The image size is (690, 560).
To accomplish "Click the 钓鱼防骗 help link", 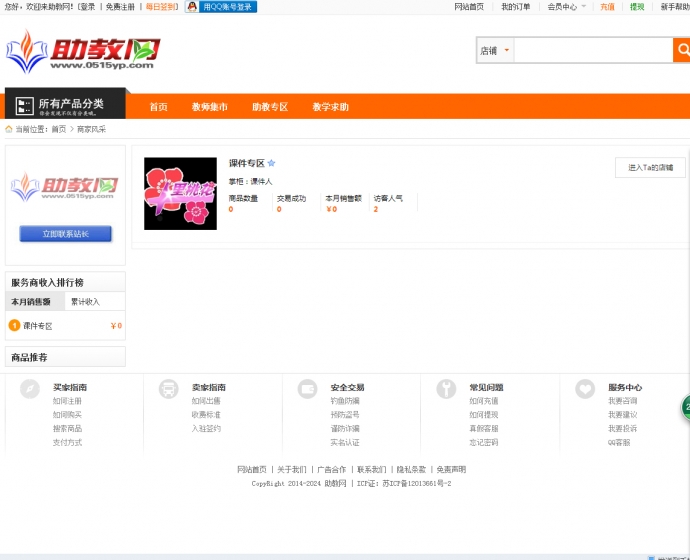I will (x=345, y=401).
